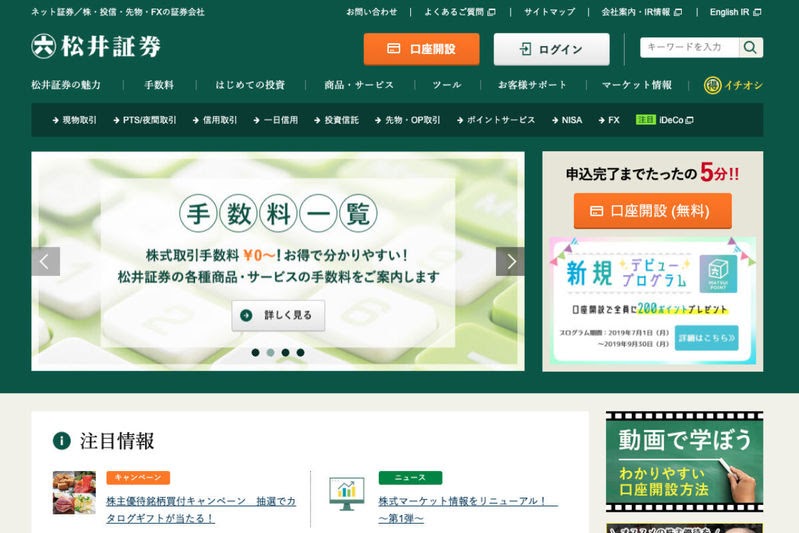Open 動画で学ぼう video banner

point(684,462)
